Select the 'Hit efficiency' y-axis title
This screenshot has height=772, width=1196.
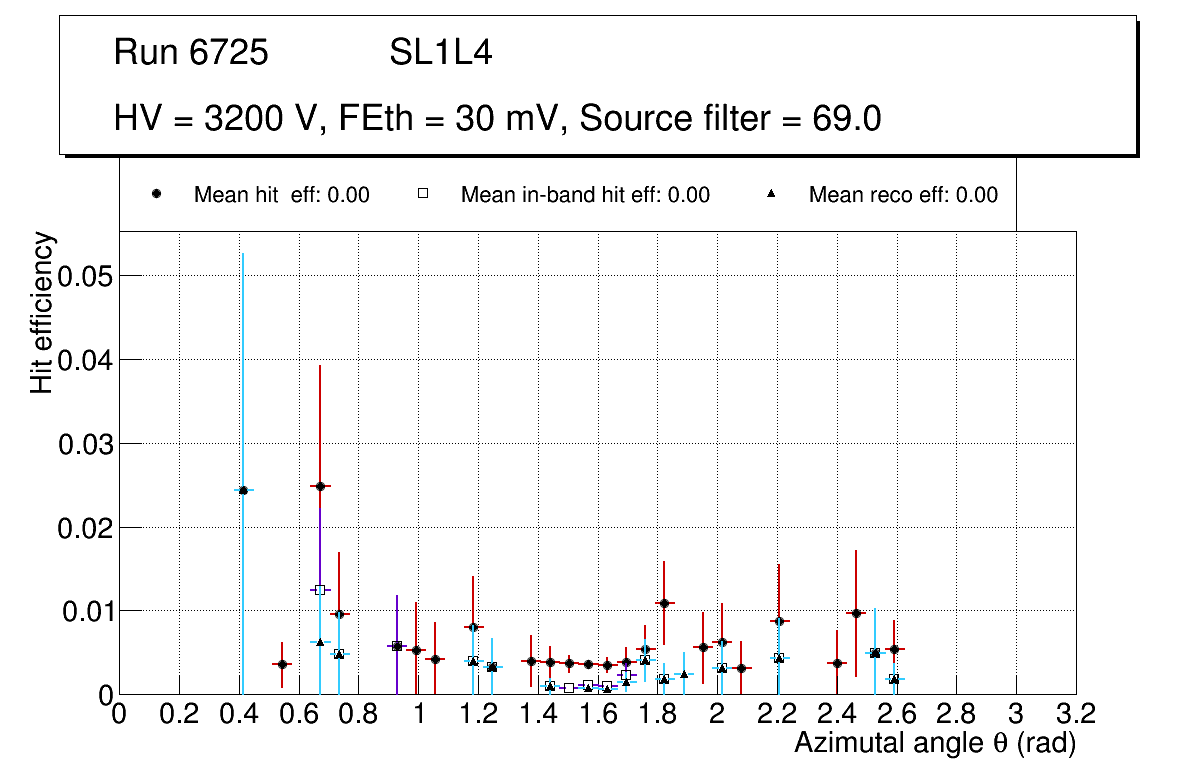coord(42,312)
